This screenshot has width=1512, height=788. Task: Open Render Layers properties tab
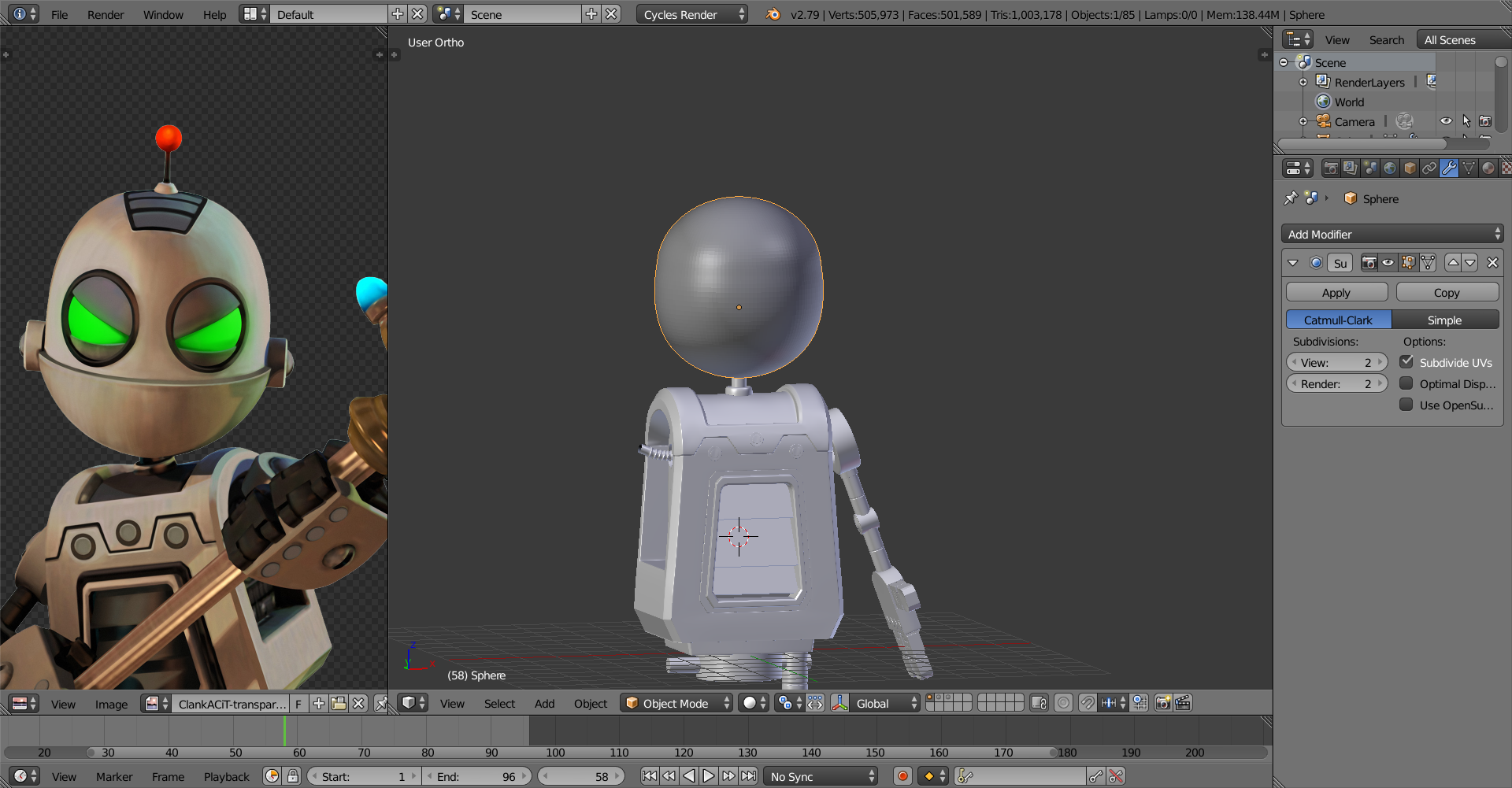tap(1351, 168)
